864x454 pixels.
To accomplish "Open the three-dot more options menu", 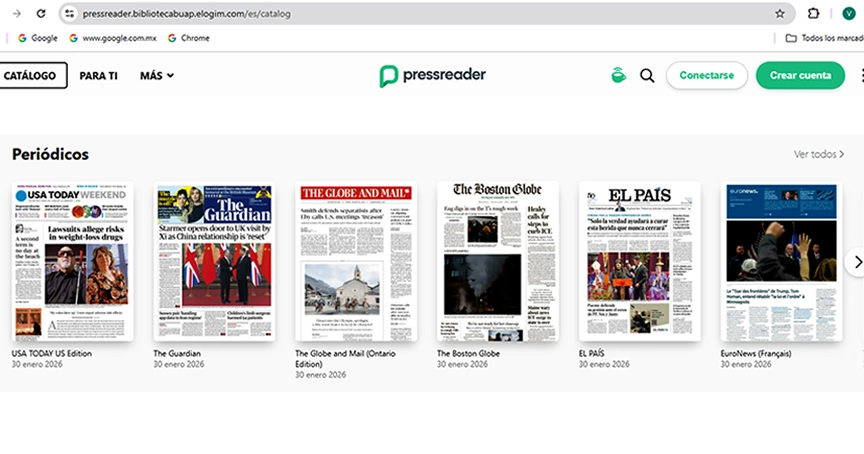I will pos(861,75).
